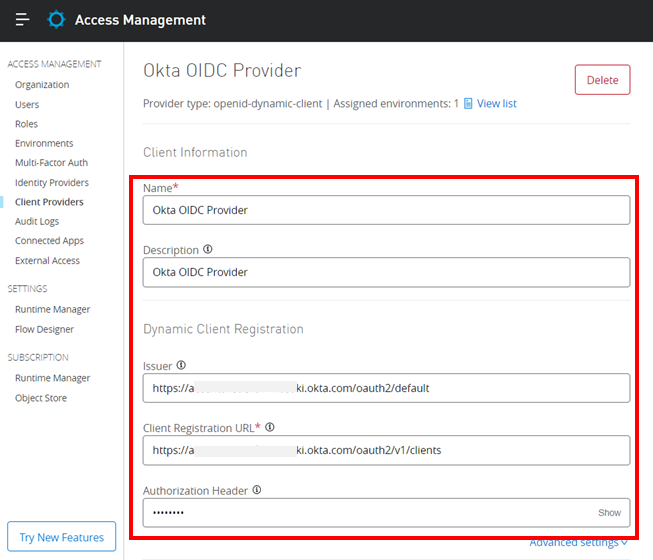Focus the Client Registration URL field
This screenshot has width=653, height=560.
(x=386, y=450)
